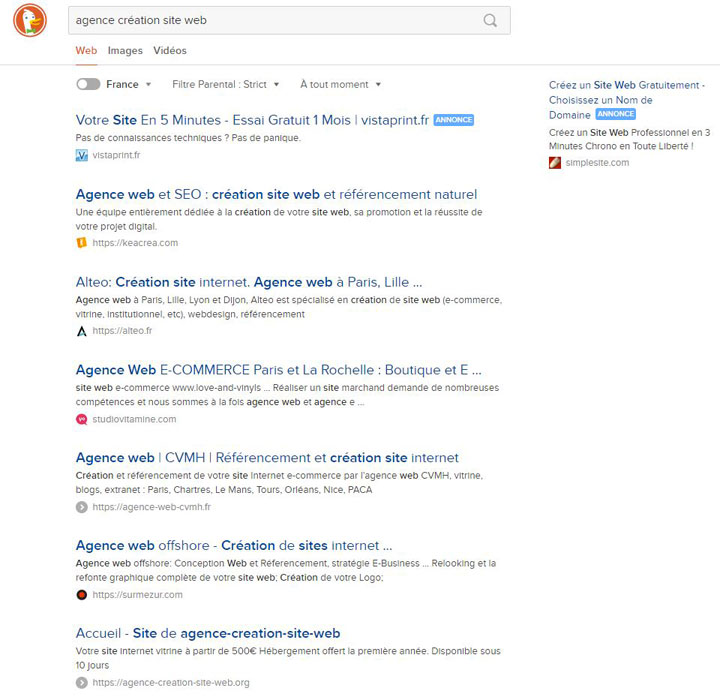
Task: Open the Agence web CVMH result
Action: 267,457
